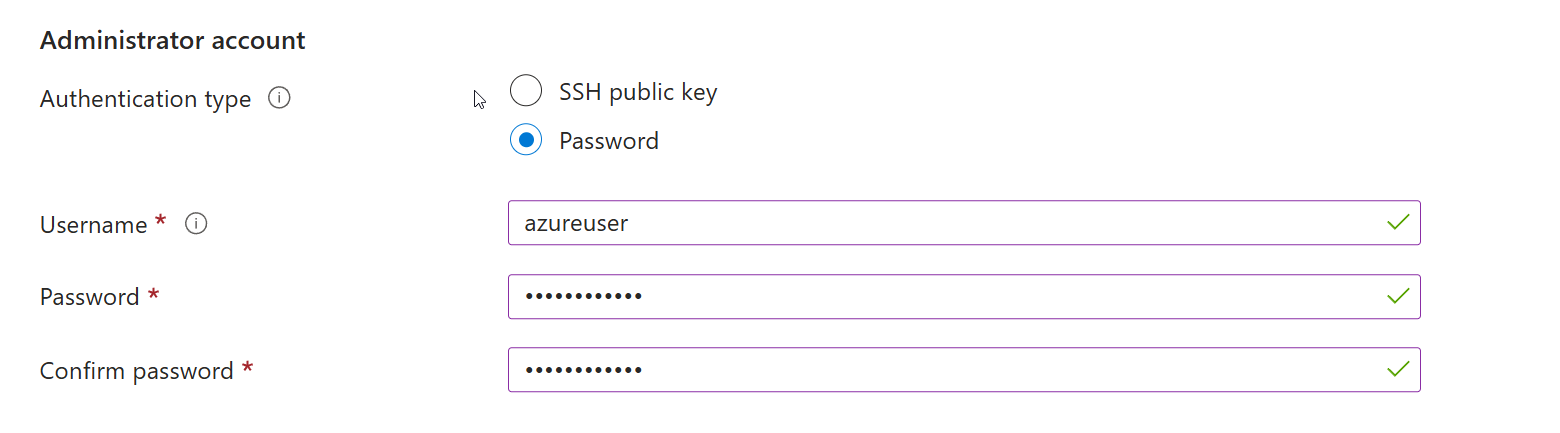Click the red asterisk next to Username
Image resolution: width=1560 pixels, height=433 pixels.
[161, 222]
